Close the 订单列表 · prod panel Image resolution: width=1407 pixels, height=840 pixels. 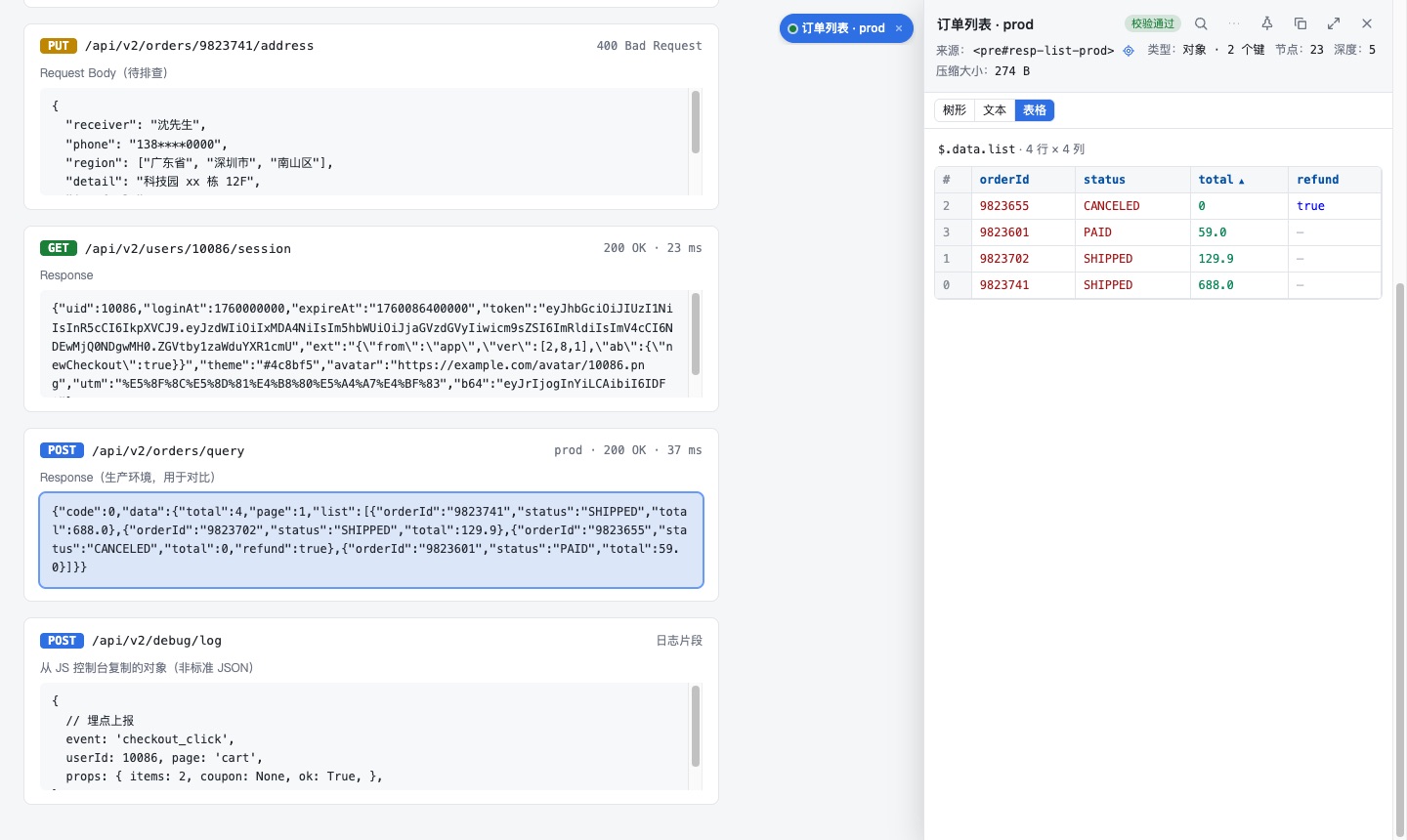1367,23
